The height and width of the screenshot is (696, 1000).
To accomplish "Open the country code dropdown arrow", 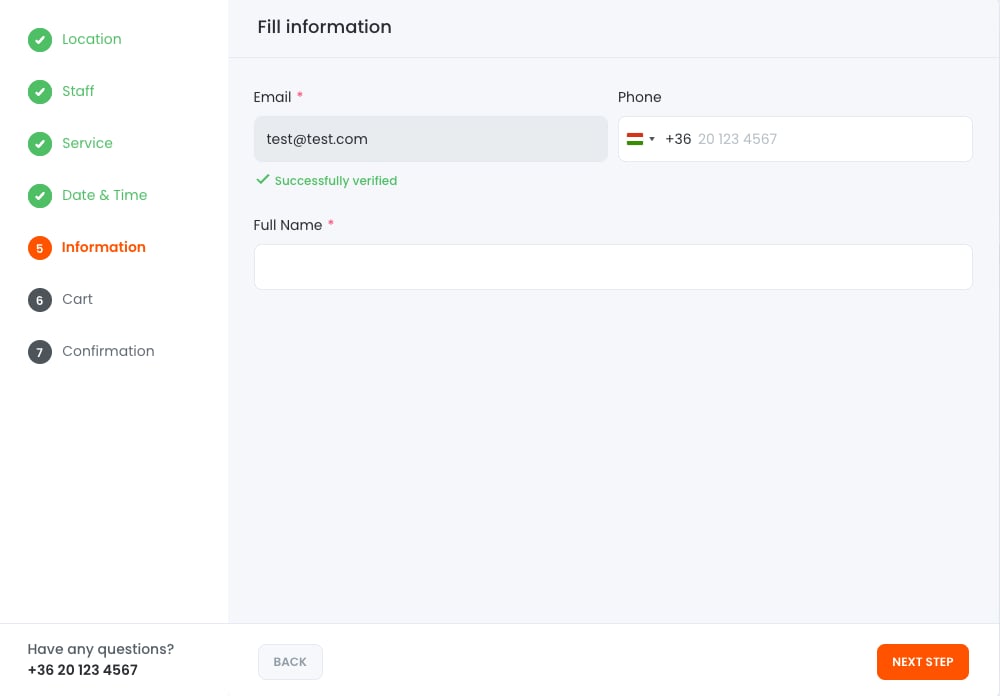I will point(652,139).
